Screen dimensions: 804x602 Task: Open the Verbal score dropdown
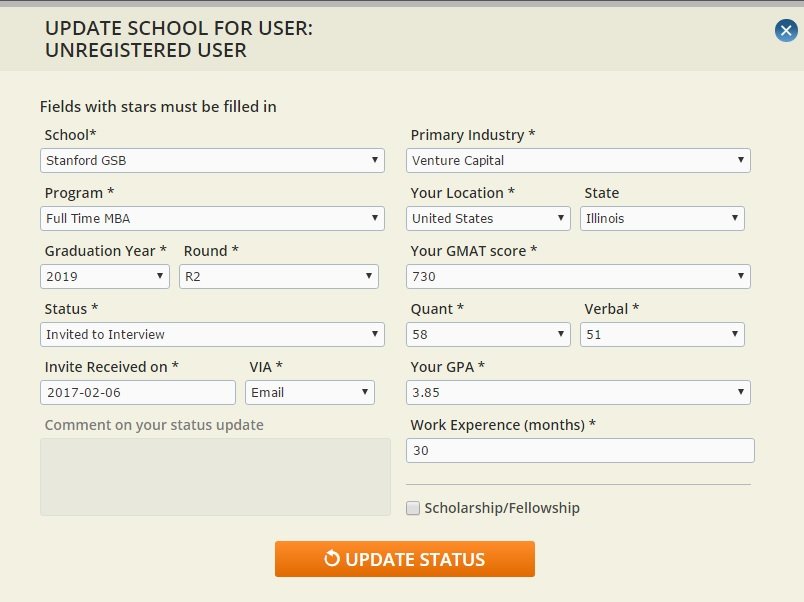(662, 334)
